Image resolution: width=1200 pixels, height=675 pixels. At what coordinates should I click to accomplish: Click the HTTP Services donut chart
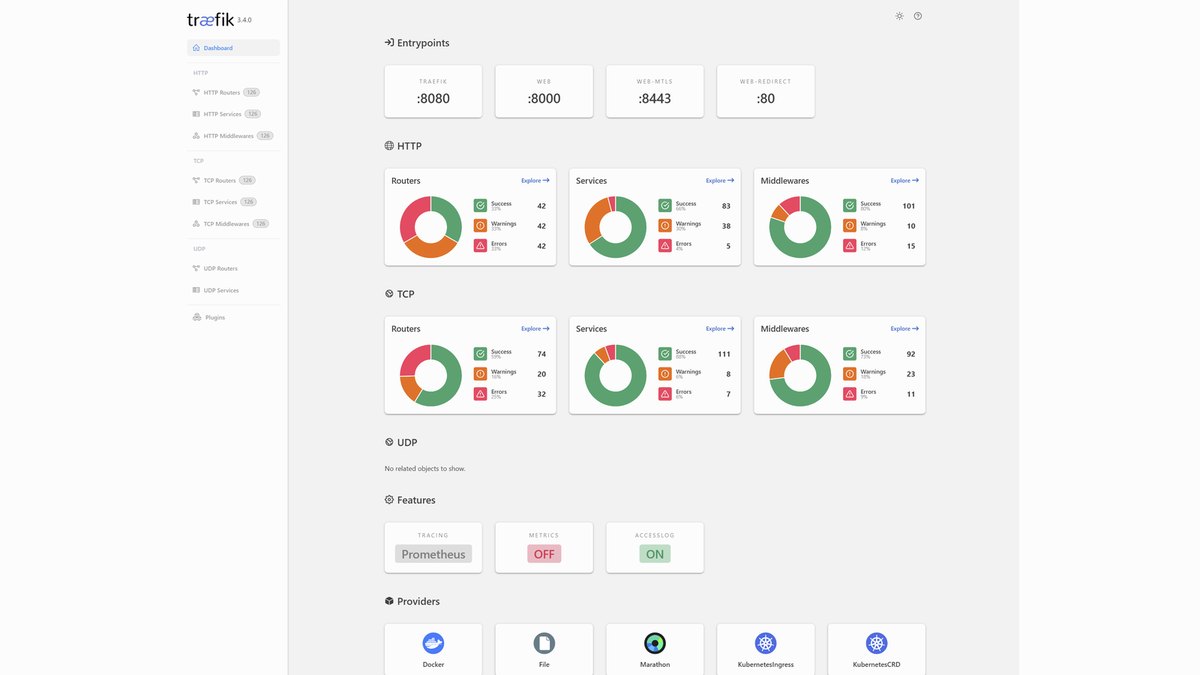click(615, 227)
